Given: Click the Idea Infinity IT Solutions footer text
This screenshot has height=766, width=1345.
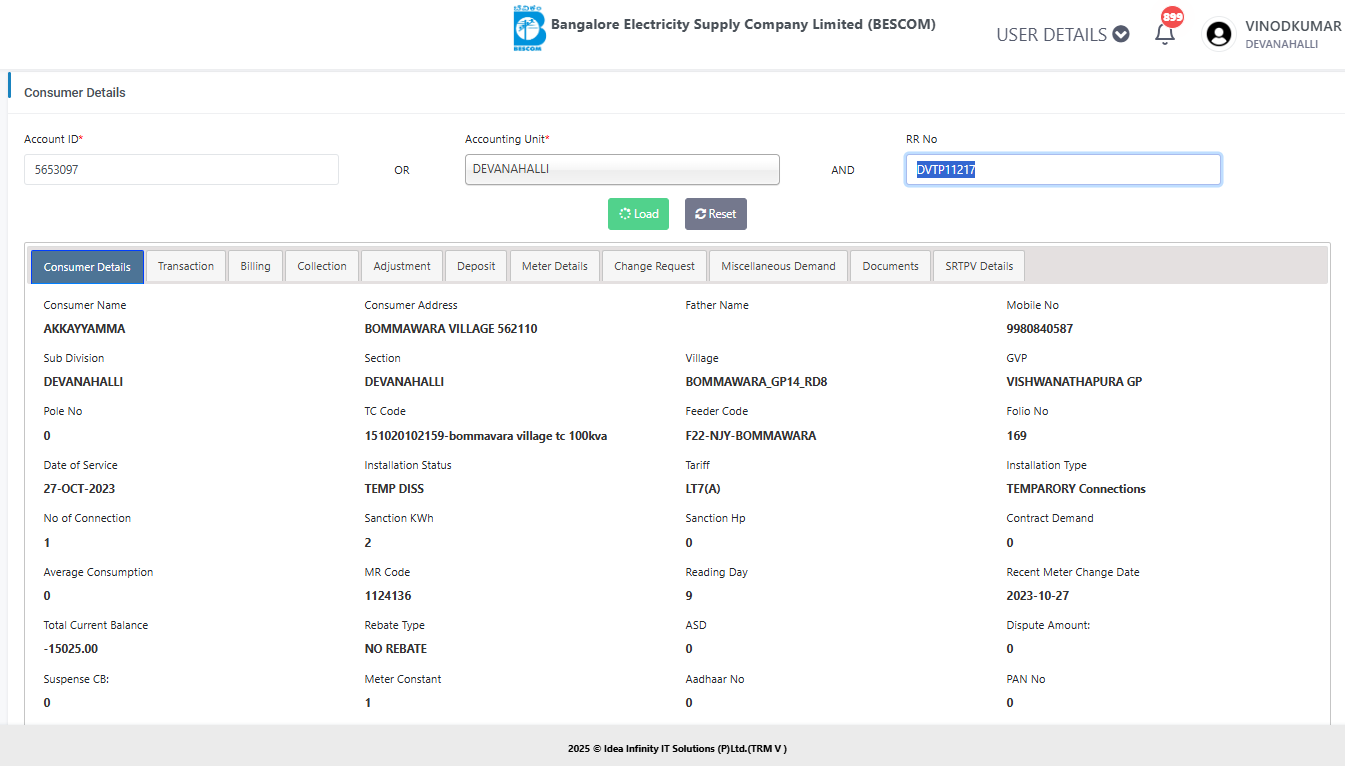Looking at the screenshot, I should click(x=677, y=748).
